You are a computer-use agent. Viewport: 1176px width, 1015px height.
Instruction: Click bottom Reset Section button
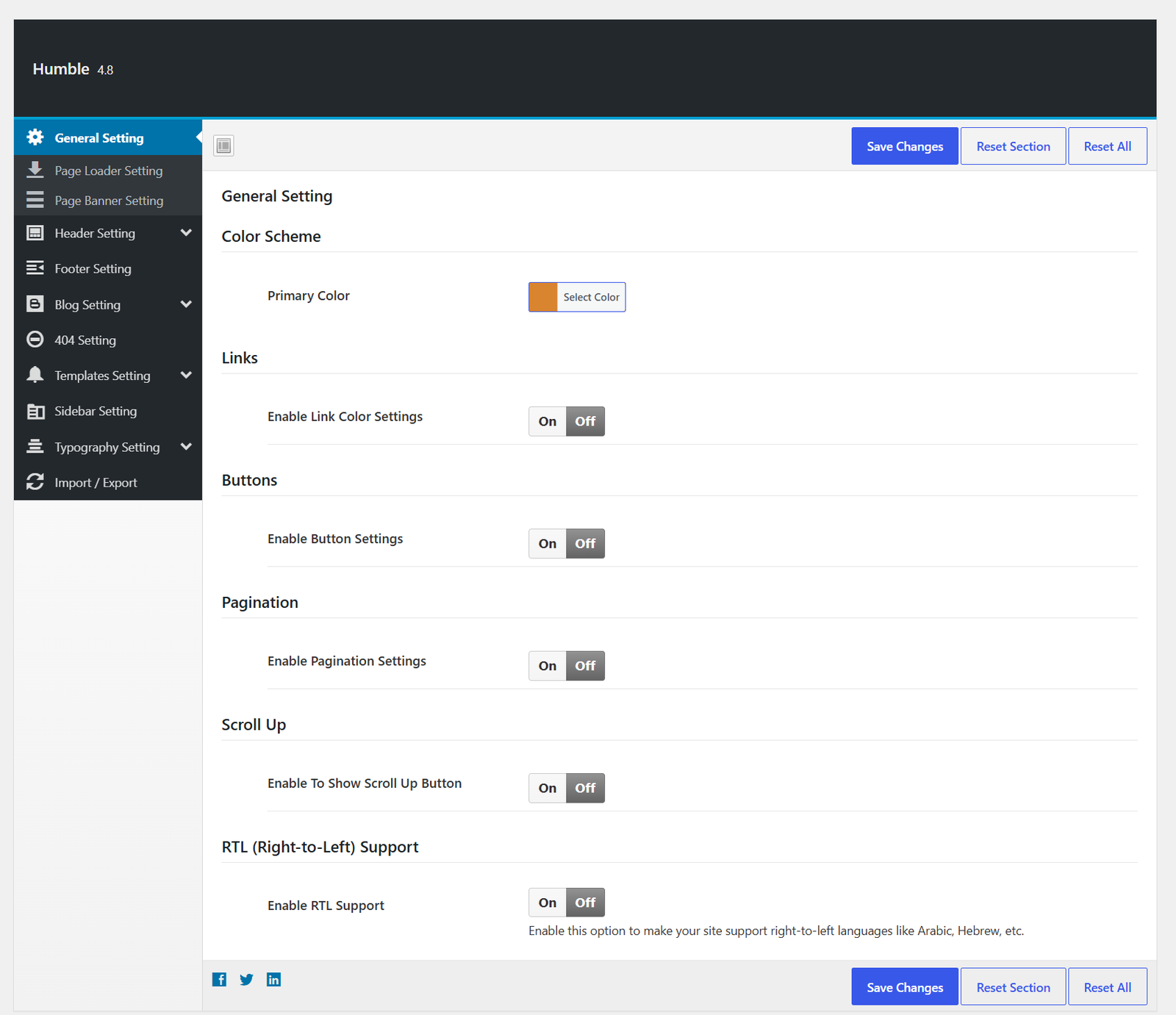point(1013,986)
